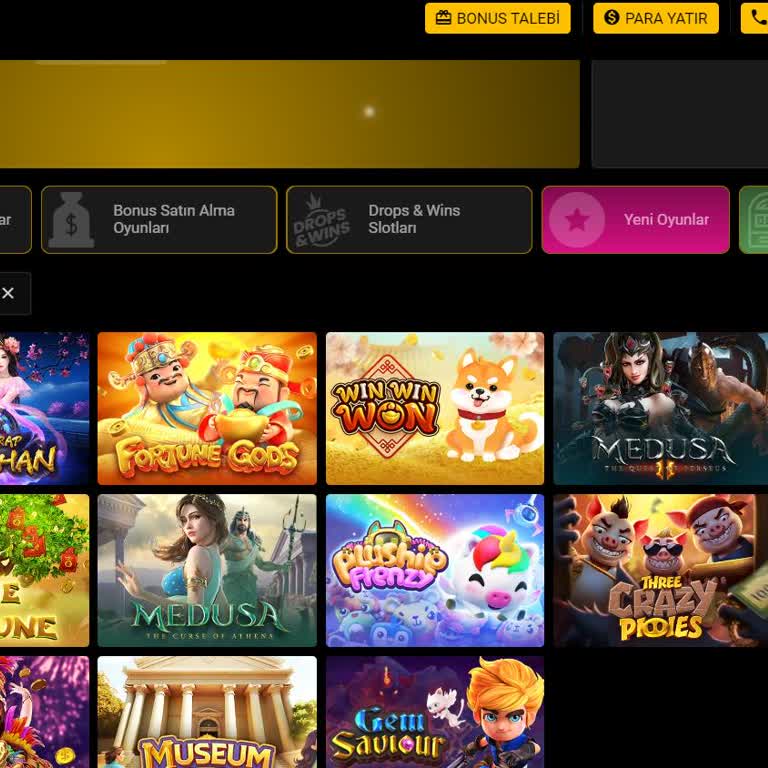Launch the Gem Saviour game

click(x=435, y=712)
